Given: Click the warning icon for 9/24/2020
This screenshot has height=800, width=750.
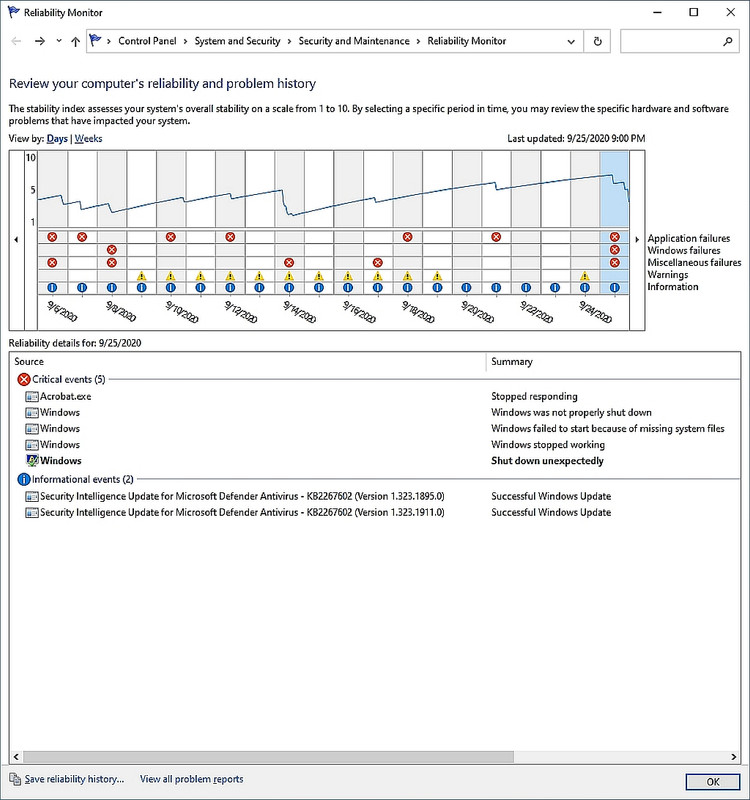Looking at the screenshot, I should click(585, 276).
